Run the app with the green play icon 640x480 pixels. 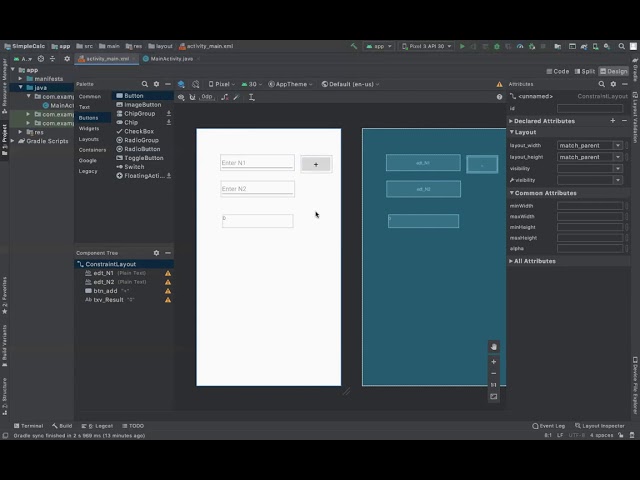pyautogui.click(x=462, y=47)
